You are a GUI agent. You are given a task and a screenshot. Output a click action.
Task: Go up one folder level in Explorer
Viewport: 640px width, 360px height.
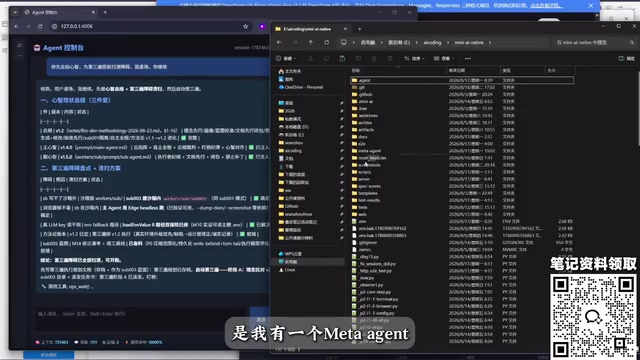pos(311,42)
